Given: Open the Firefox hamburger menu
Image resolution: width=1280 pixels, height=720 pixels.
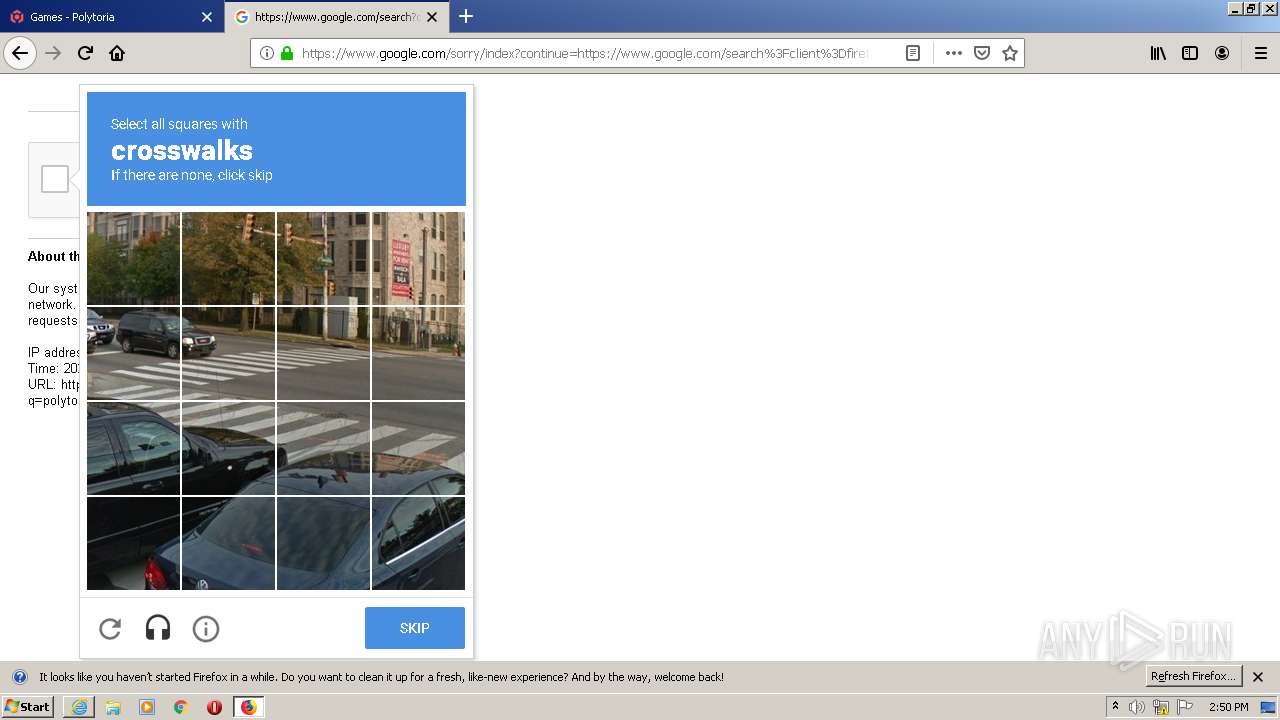Looking at the screenshot, I should point(1261,53).
